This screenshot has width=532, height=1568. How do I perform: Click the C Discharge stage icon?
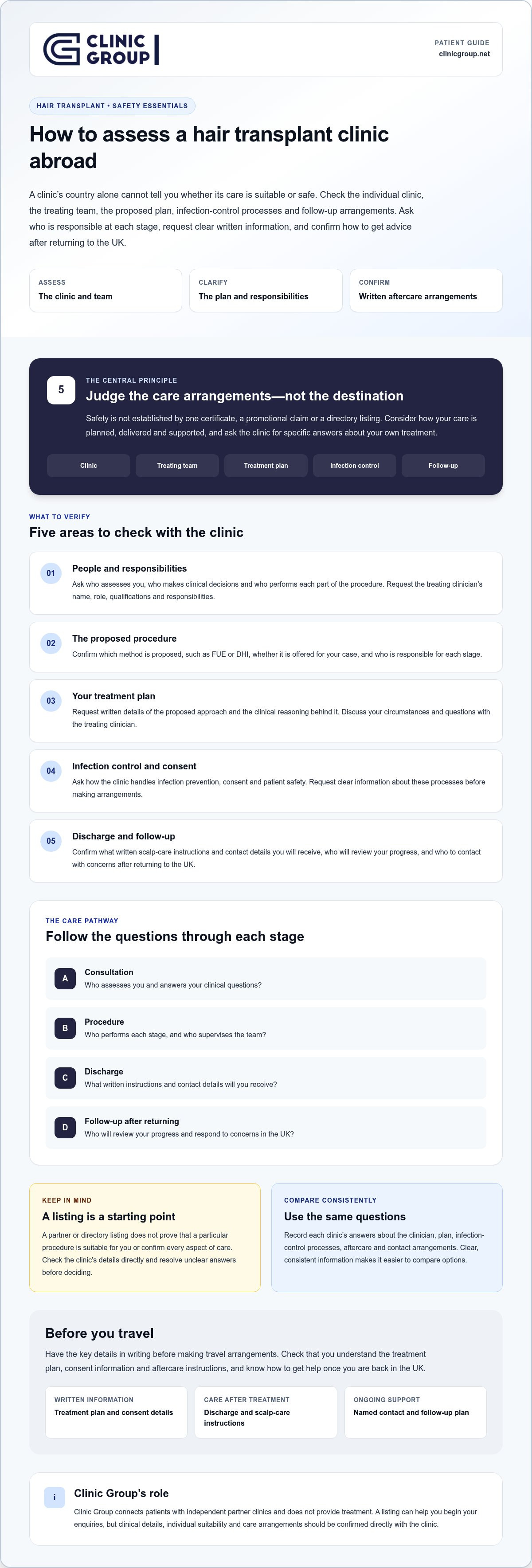click(65, 1078)
